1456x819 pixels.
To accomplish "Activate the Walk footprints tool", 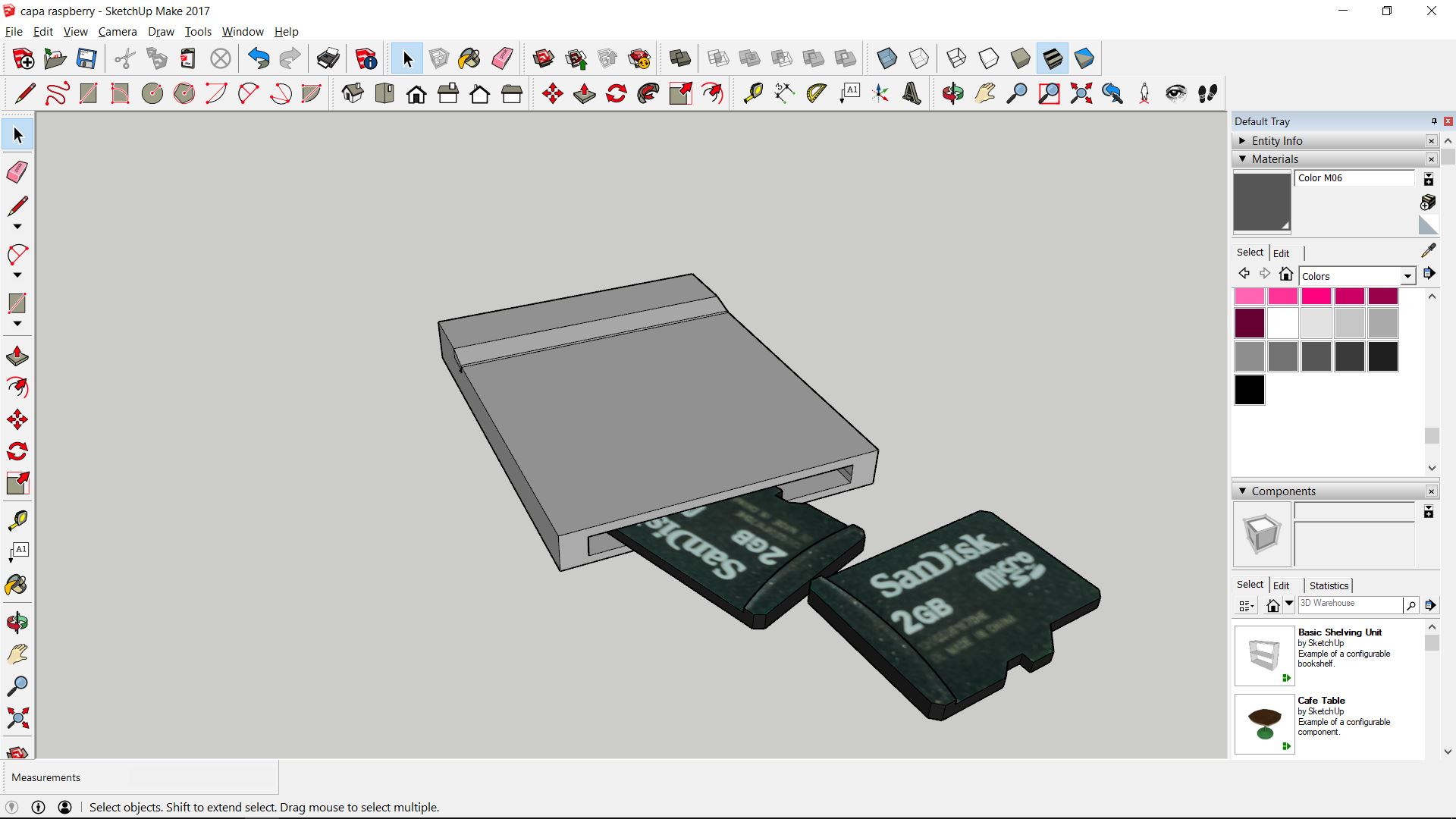I will (1208, 93).
